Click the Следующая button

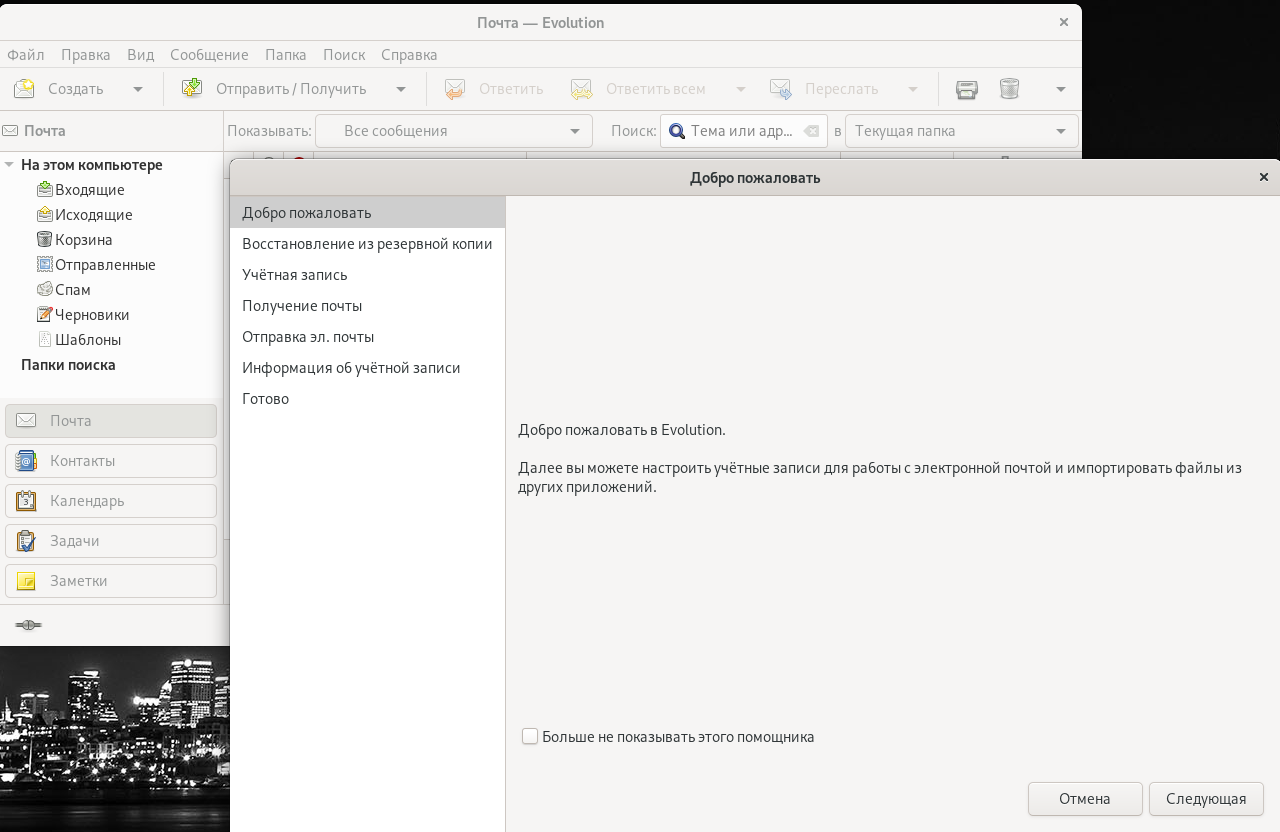coord(1206,799)
